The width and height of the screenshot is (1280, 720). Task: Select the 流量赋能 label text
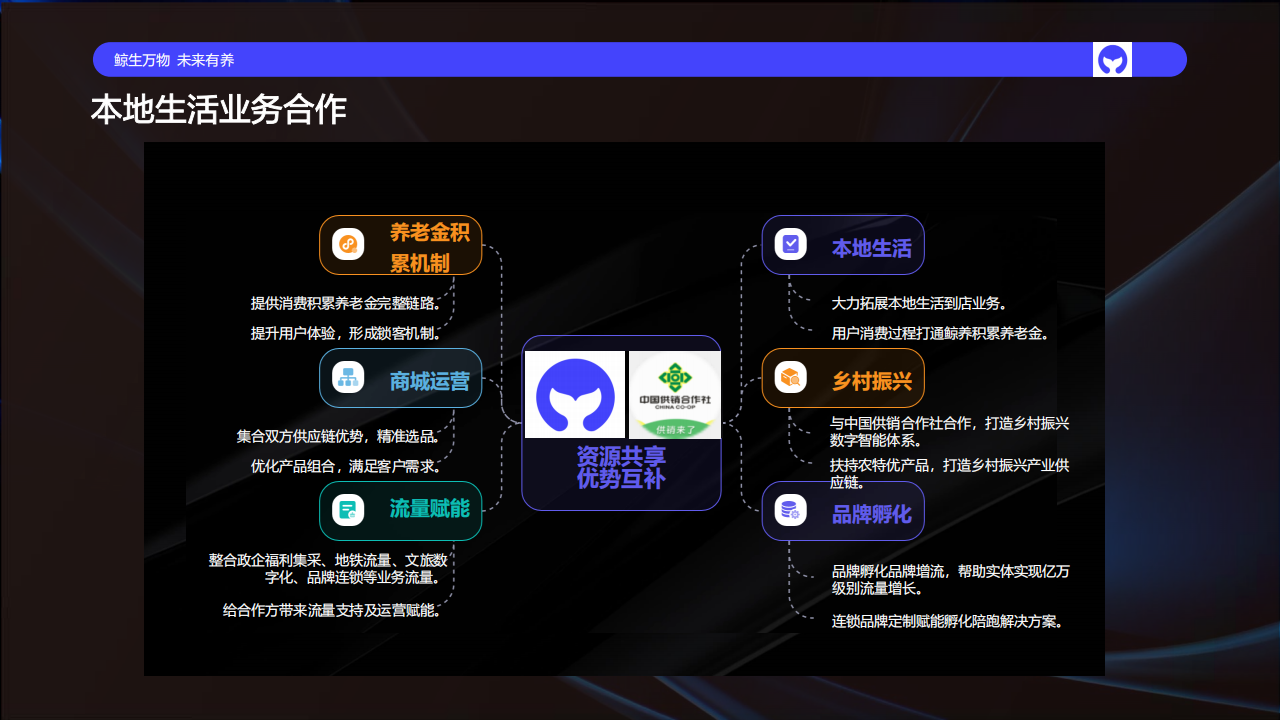tap(429, 509)
